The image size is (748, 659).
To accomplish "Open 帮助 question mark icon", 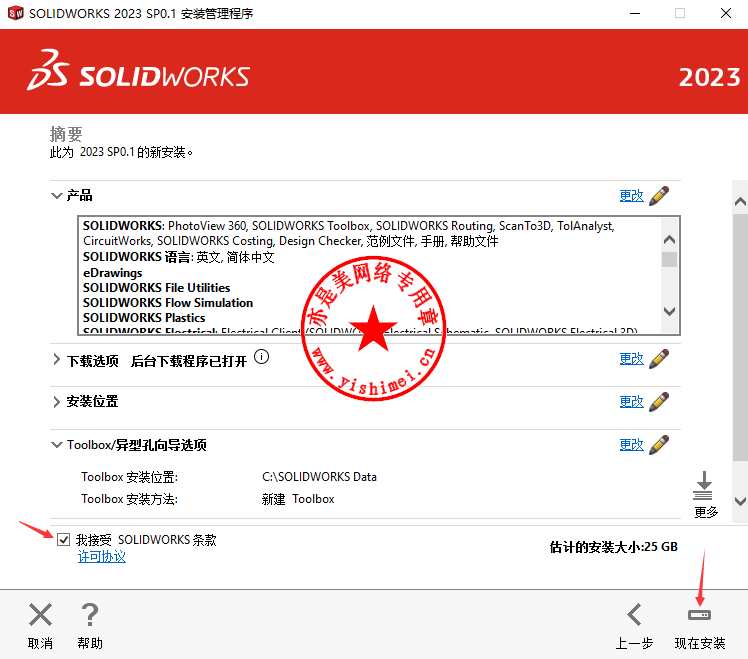I will click(90, 614).
